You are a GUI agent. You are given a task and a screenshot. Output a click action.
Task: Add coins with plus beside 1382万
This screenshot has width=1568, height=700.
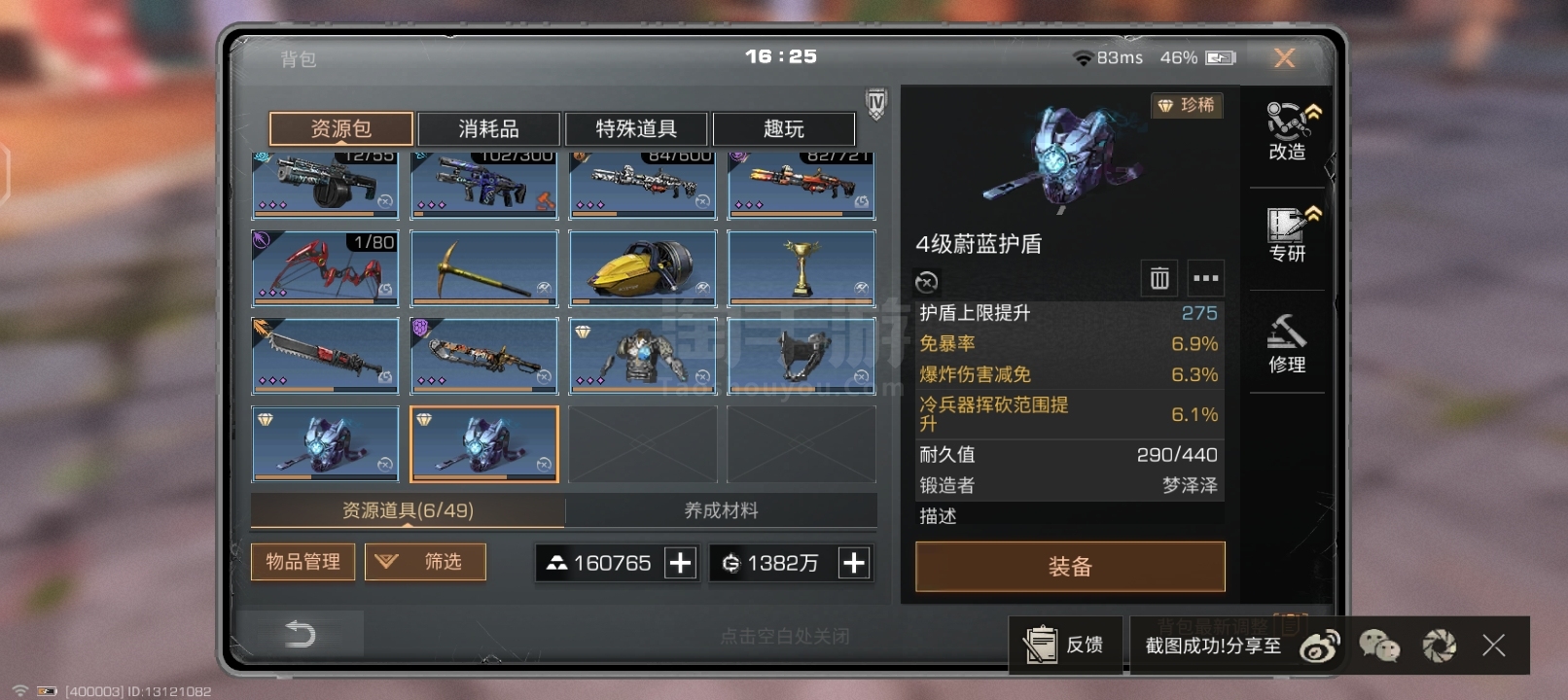(853, 563)
